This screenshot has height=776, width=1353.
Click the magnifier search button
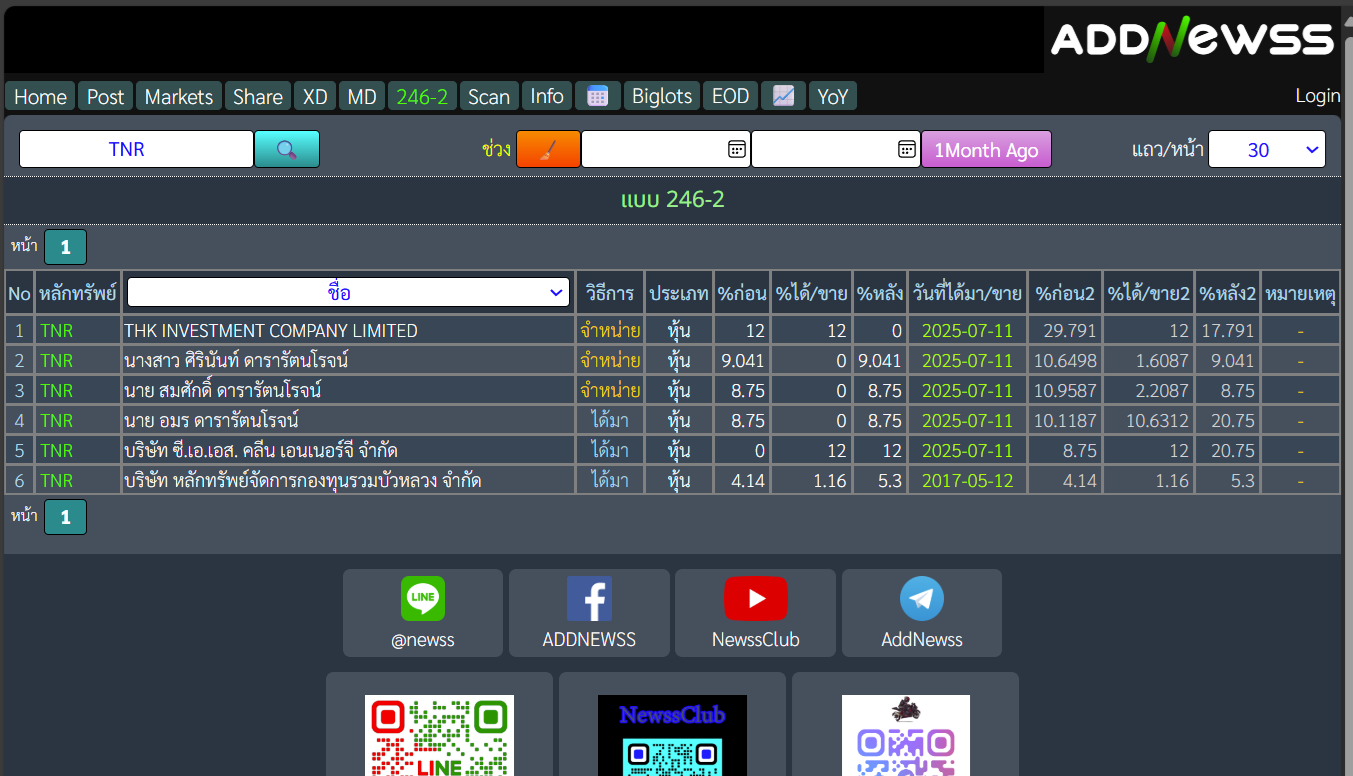[x=287, y=149]
